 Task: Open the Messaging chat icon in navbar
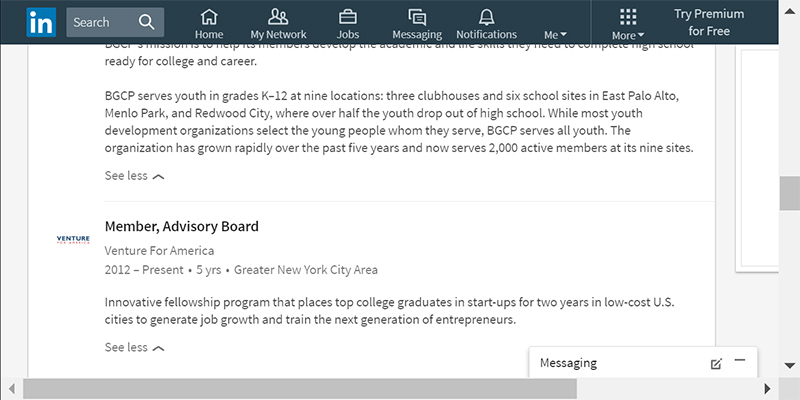(x=417, y=17)
